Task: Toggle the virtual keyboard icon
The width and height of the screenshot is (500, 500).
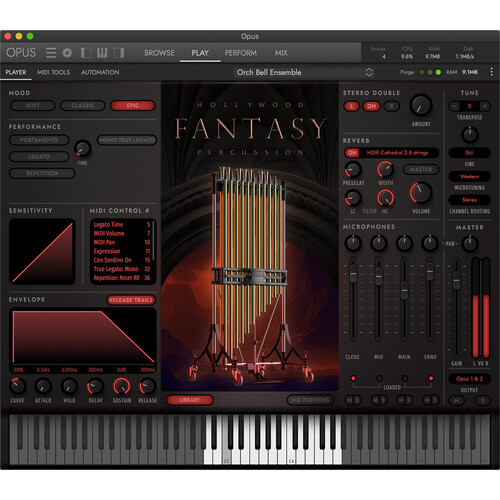Action: pyautogui.click(x=102, y=53)
